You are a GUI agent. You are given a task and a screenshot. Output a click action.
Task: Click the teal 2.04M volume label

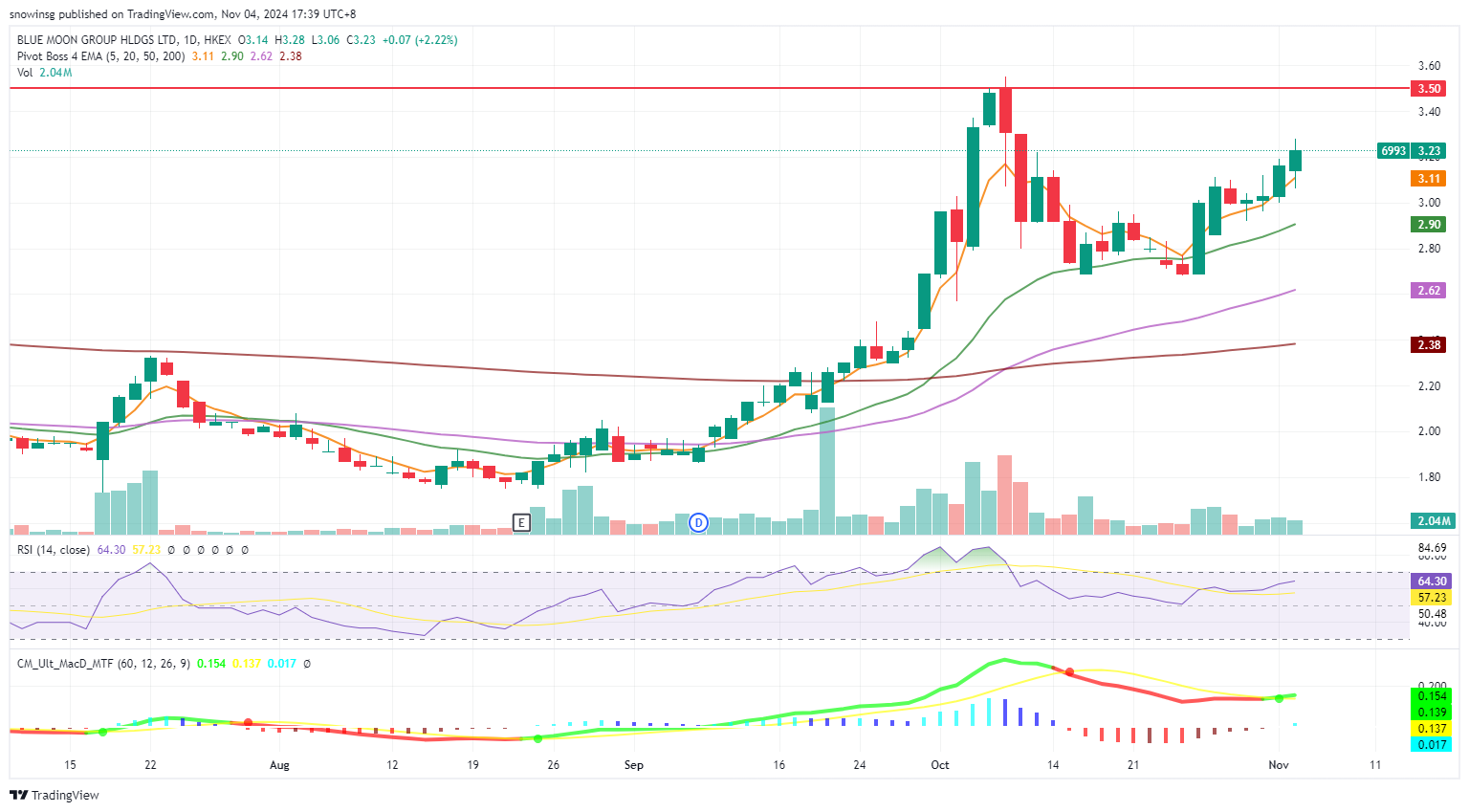tap(1433, 520)
